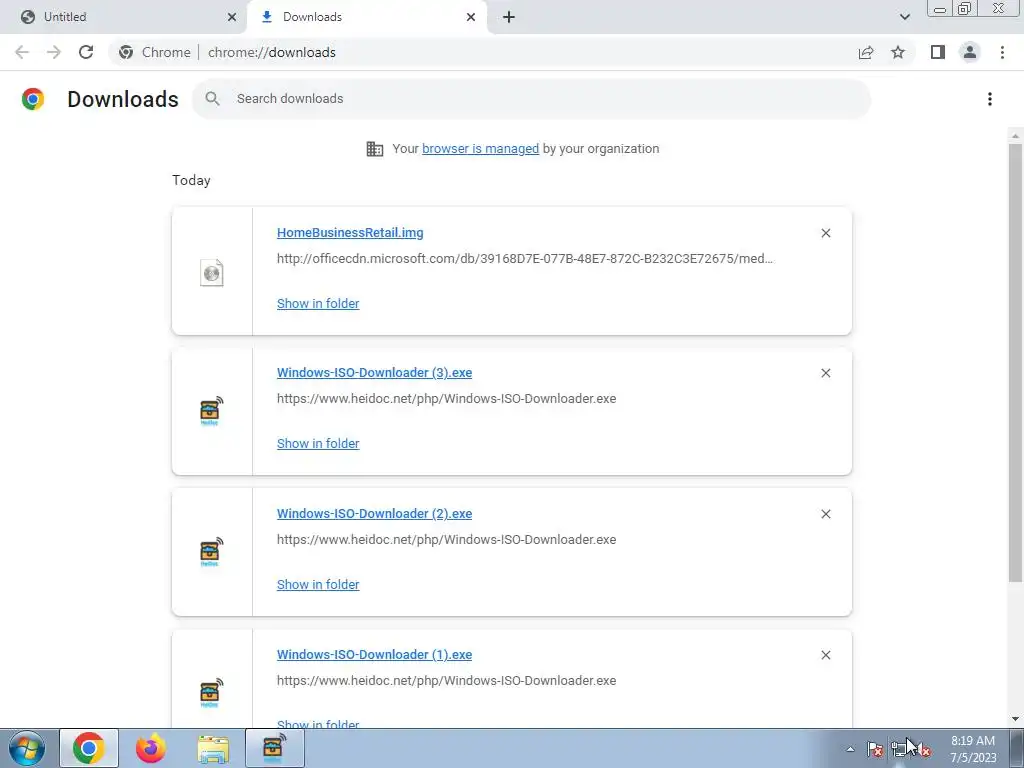The height and width of the screenshot is (768, 1024).
Task: Open the HomeBusinessRetail.img file link
Action: 350,233
